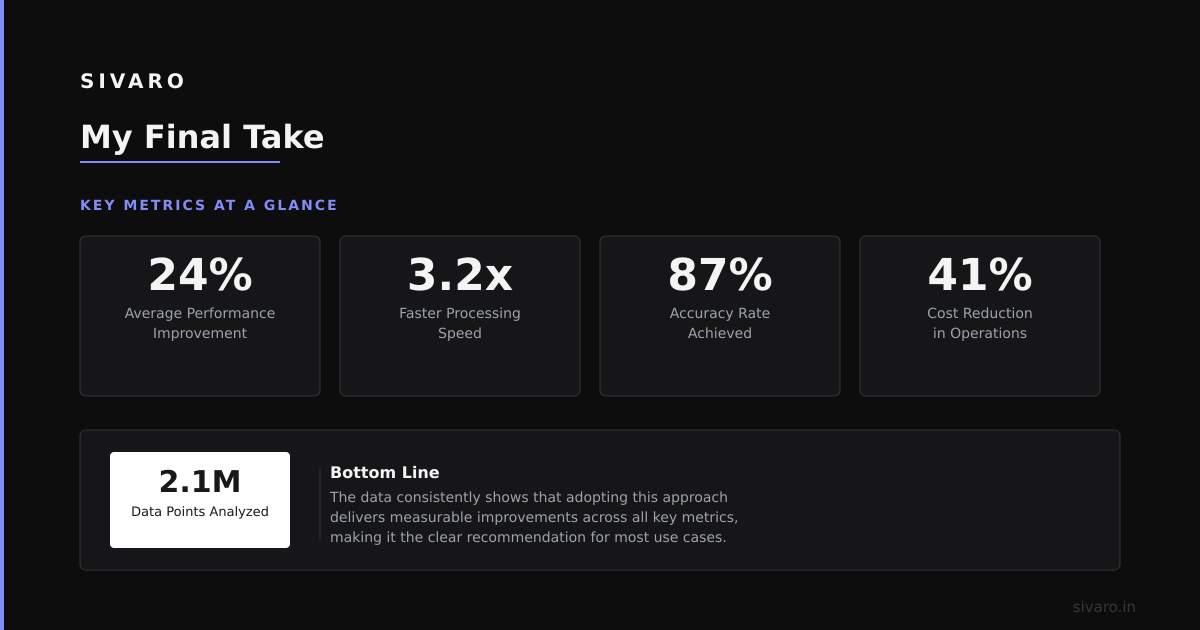Select the 41% metric value
Screen dimensions: 1200x630
980,275
